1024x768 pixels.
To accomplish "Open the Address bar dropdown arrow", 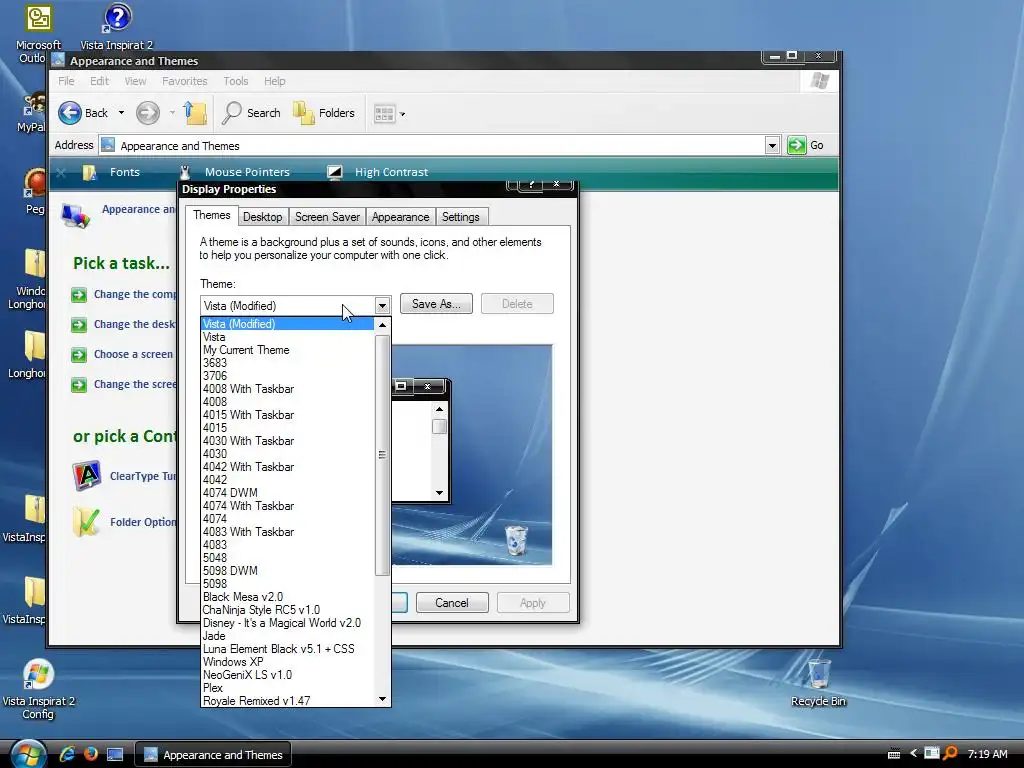I will (772, 145).
